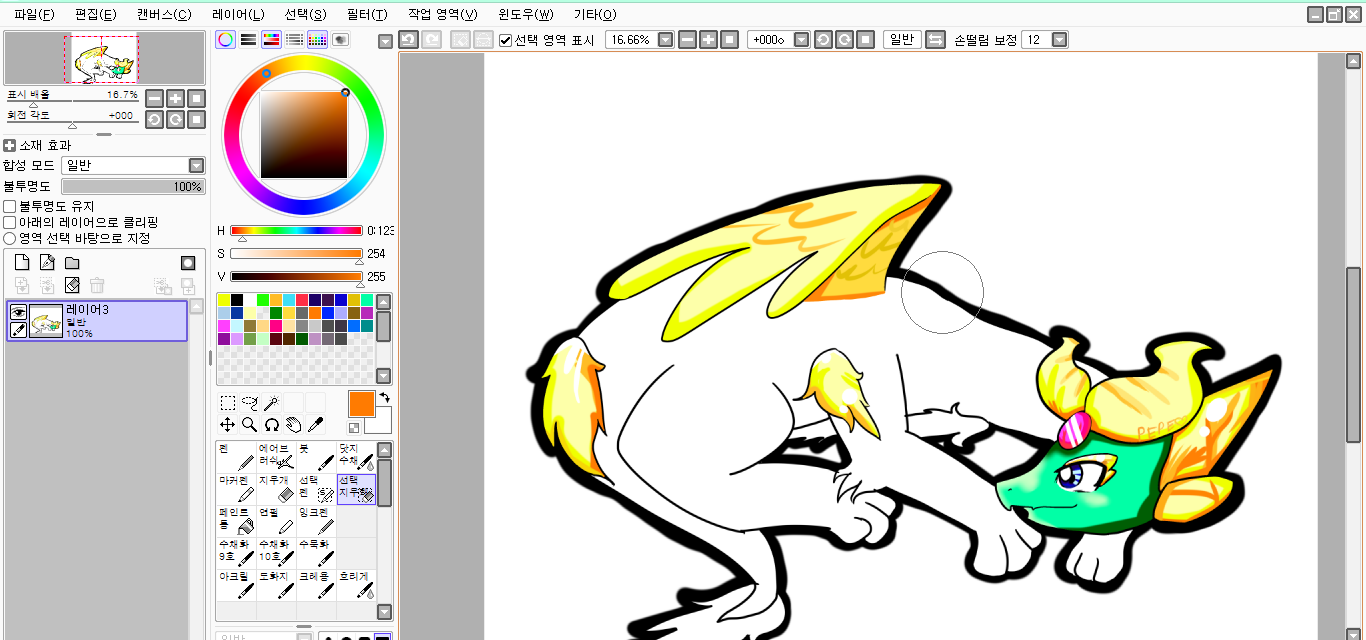Zoom out with top toolbar minus button
The image size is (1366, 640).
coord(687,39)
